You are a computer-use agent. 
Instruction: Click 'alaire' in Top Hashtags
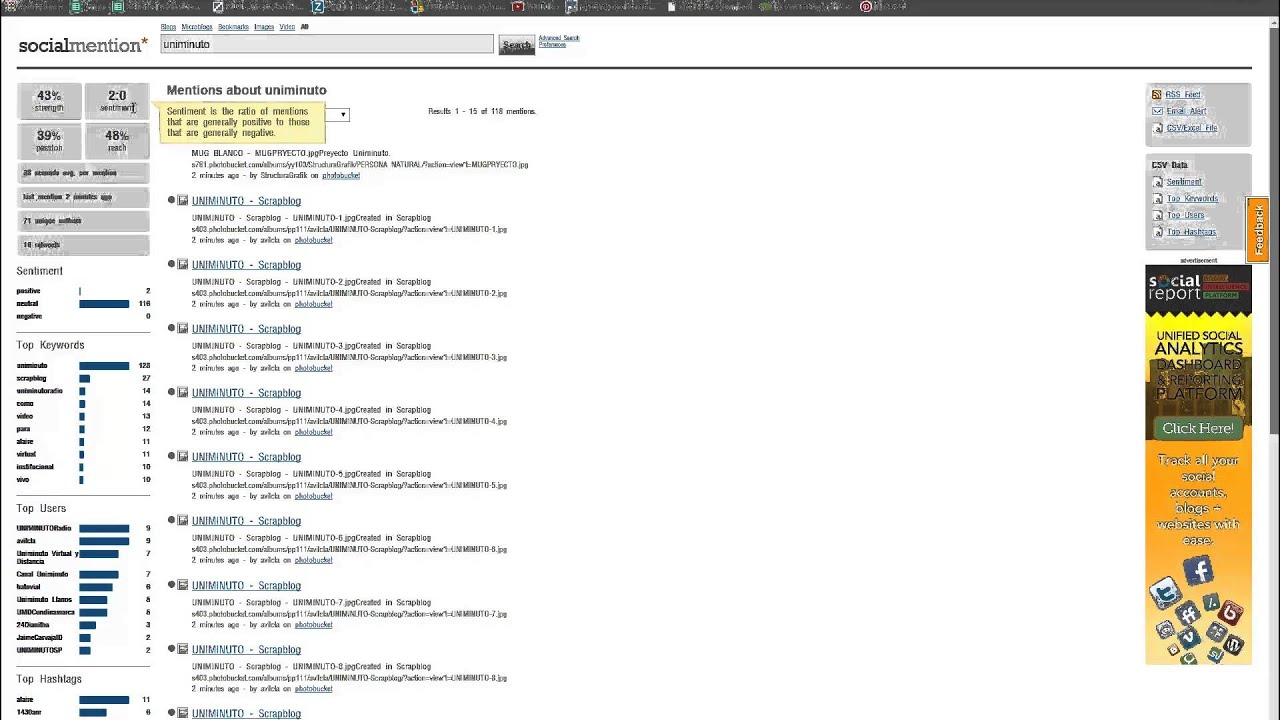[x=25, y=700]
